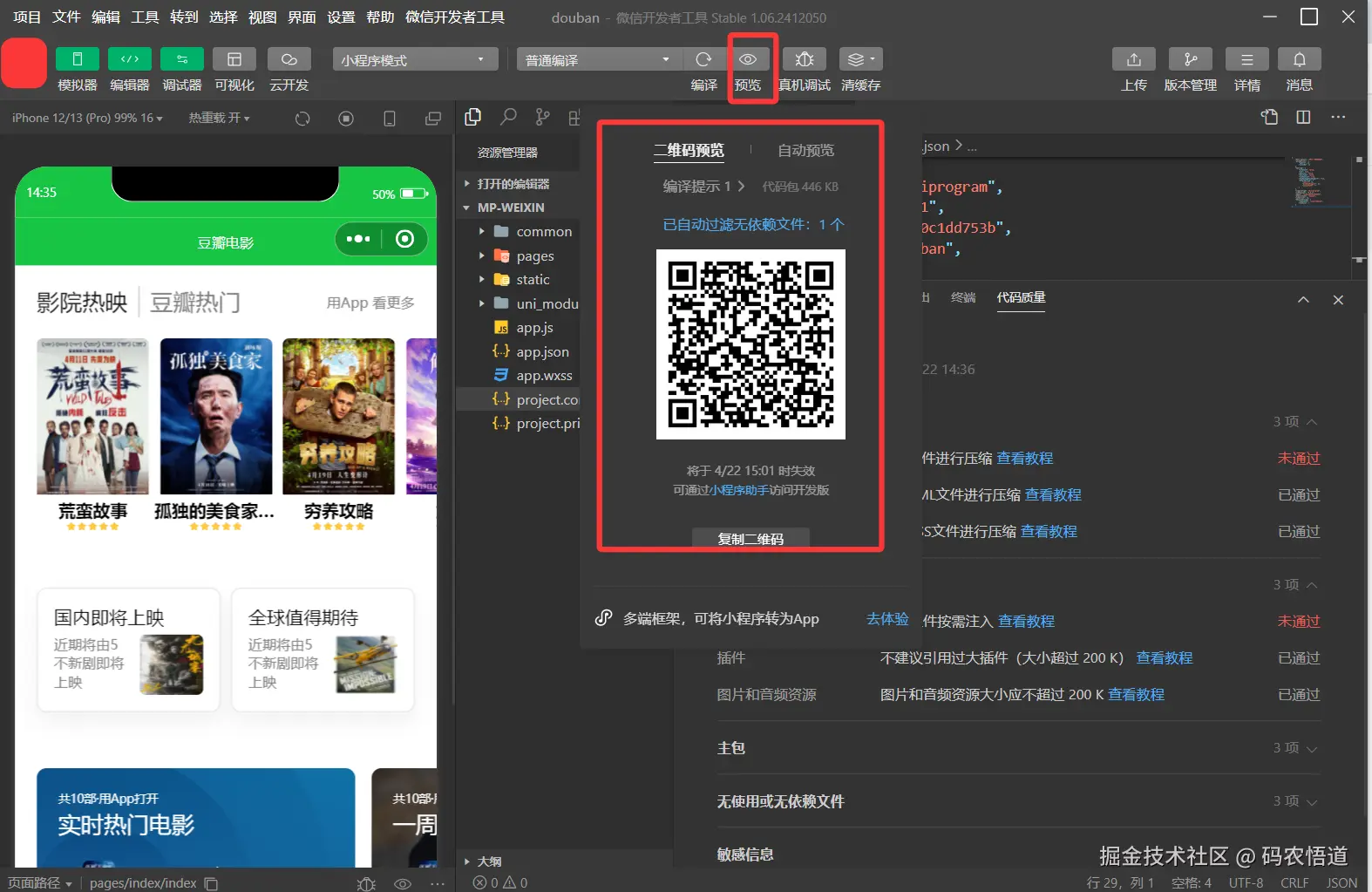
Task: Start 真机调试 real device debugging
Action: pos(805,59)
